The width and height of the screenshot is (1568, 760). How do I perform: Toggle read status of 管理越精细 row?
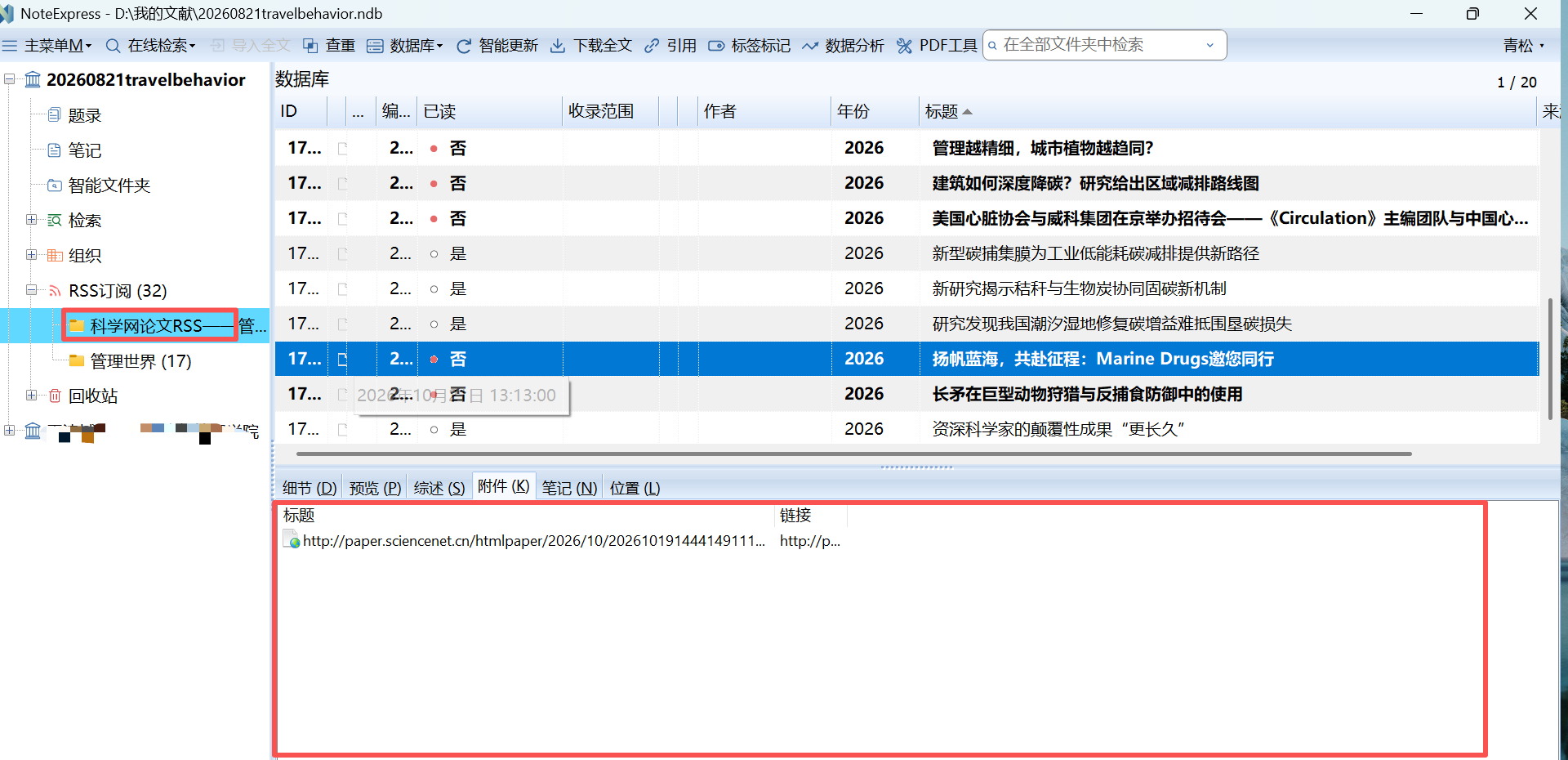pos(434,148)
